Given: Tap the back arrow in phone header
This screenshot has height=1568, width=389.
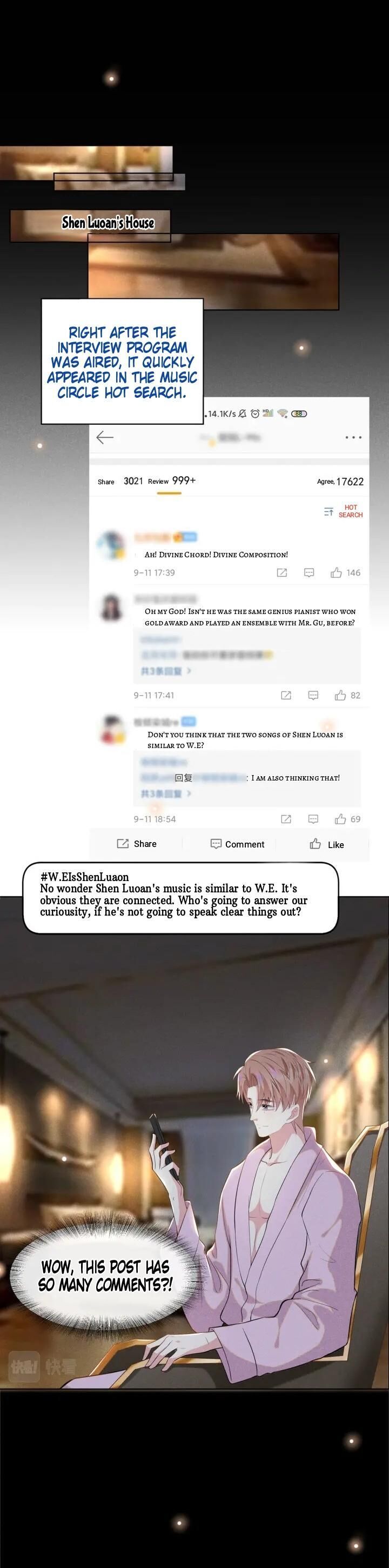Looking at the screenshot, I should [105, 437].
